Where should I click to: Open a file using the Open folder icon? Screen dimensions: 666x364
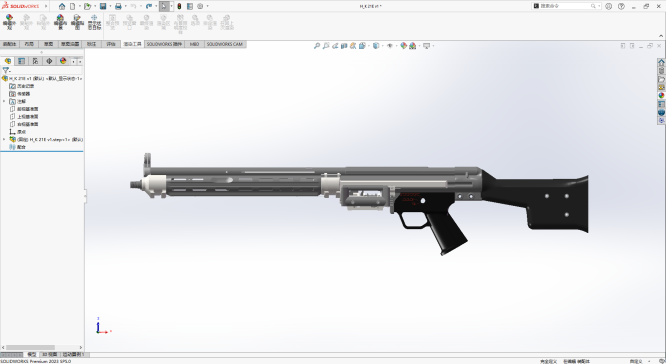(x=87, y=6)
